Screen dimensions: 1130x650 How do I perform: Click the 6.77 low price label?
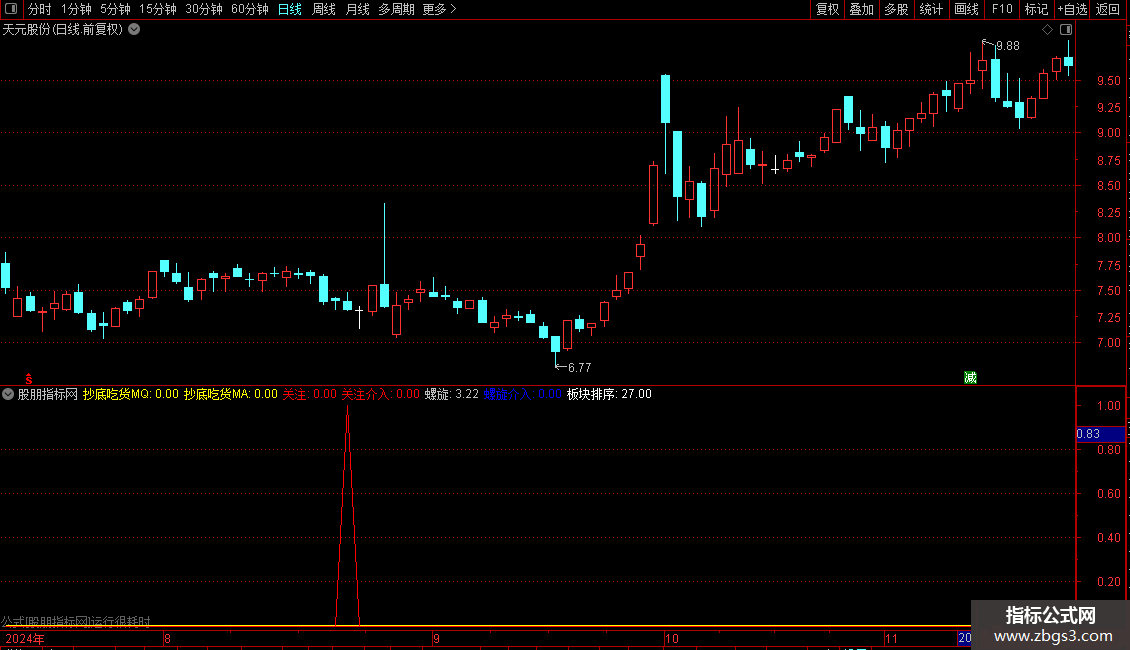(x=579, y=368)
